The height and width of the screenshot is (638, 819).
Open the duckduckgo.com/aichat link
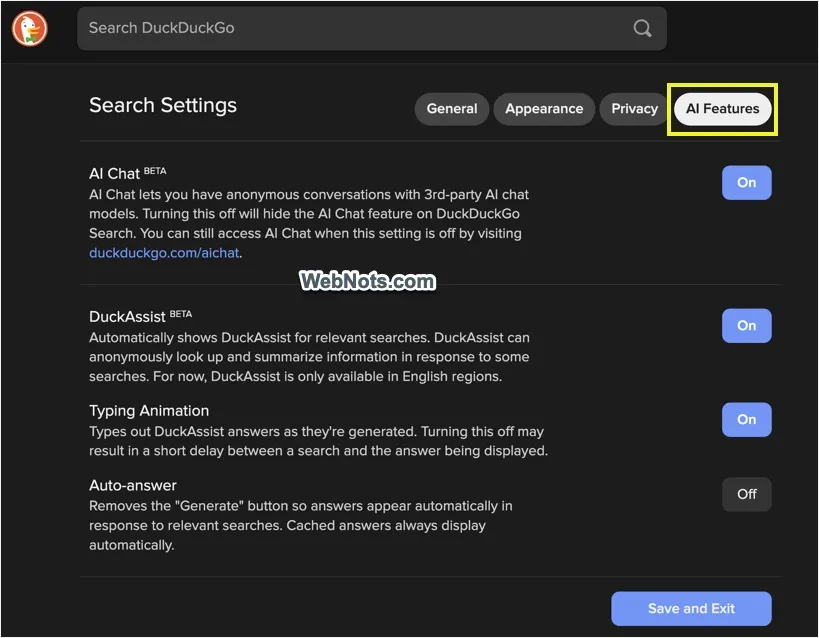pyautogui.click(x=164, y=253)
